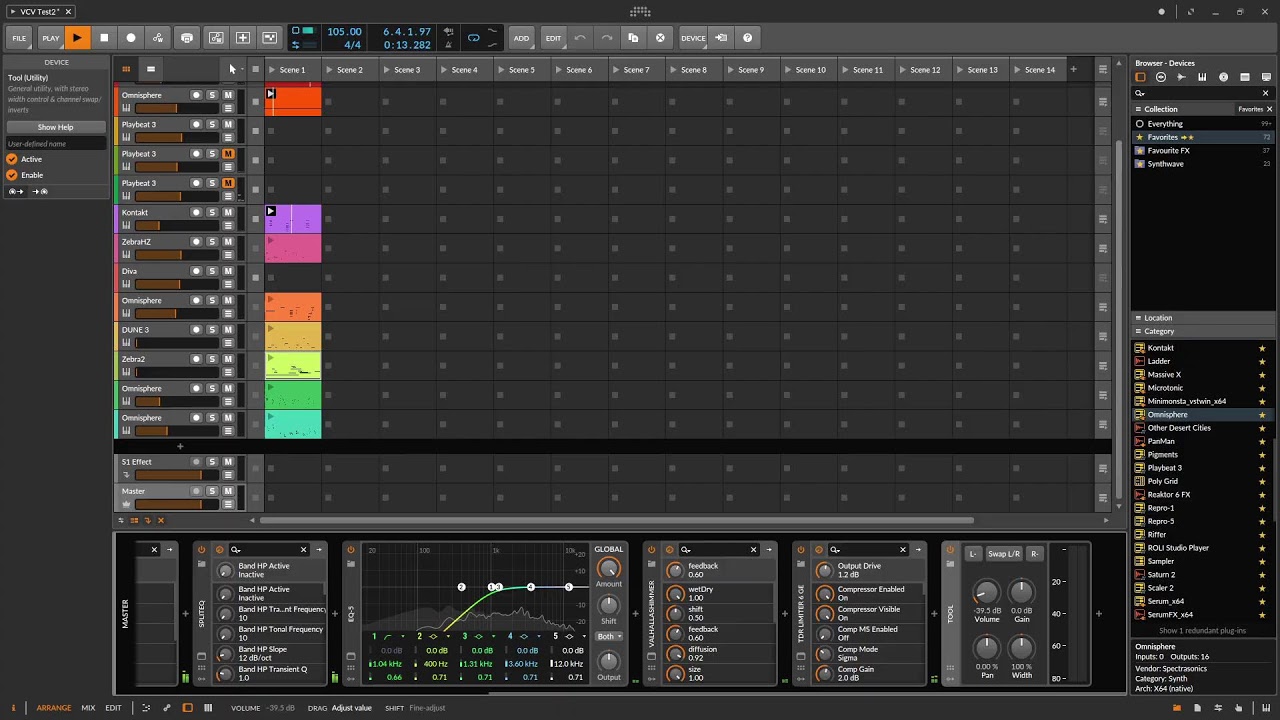Click the Show Help button
This screenshot has height=720, width=1280.
coord(55,127)
